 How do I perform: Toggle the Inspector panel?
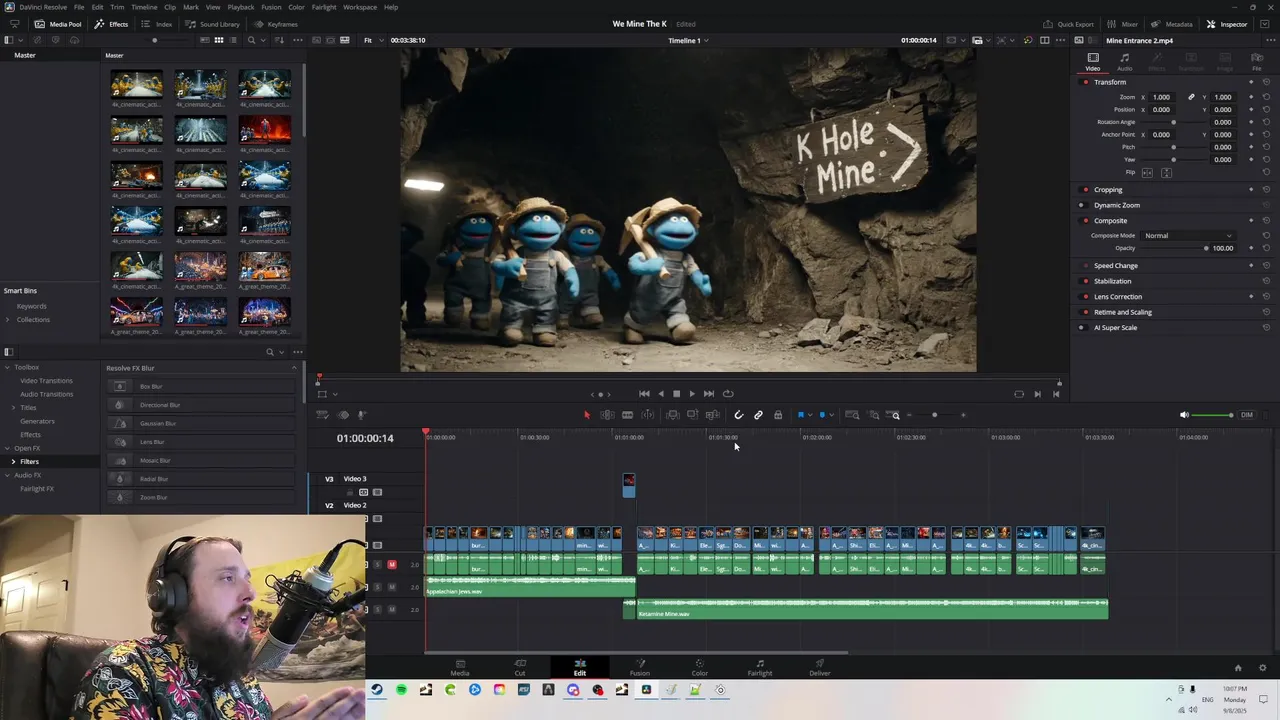1226,24
